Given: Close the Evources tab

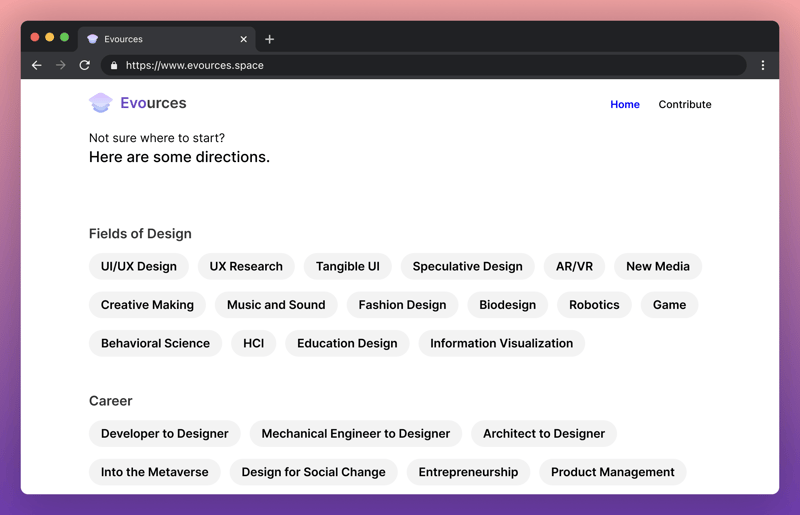Looking at the screenshot, I should click(x=243, y=39).
